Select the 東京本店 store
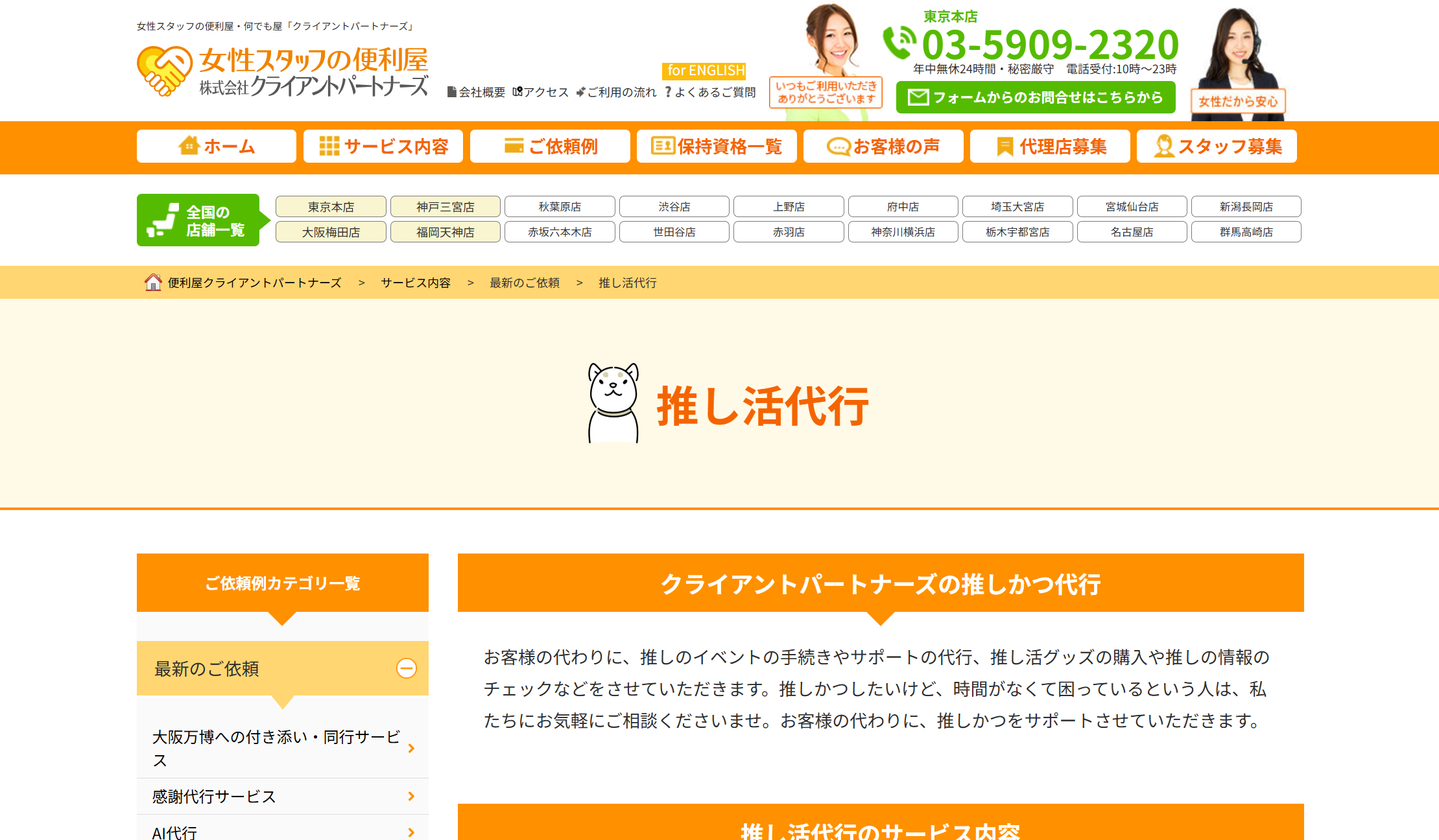This screenshot has height=840, width=1439. (x=331, y=207)
